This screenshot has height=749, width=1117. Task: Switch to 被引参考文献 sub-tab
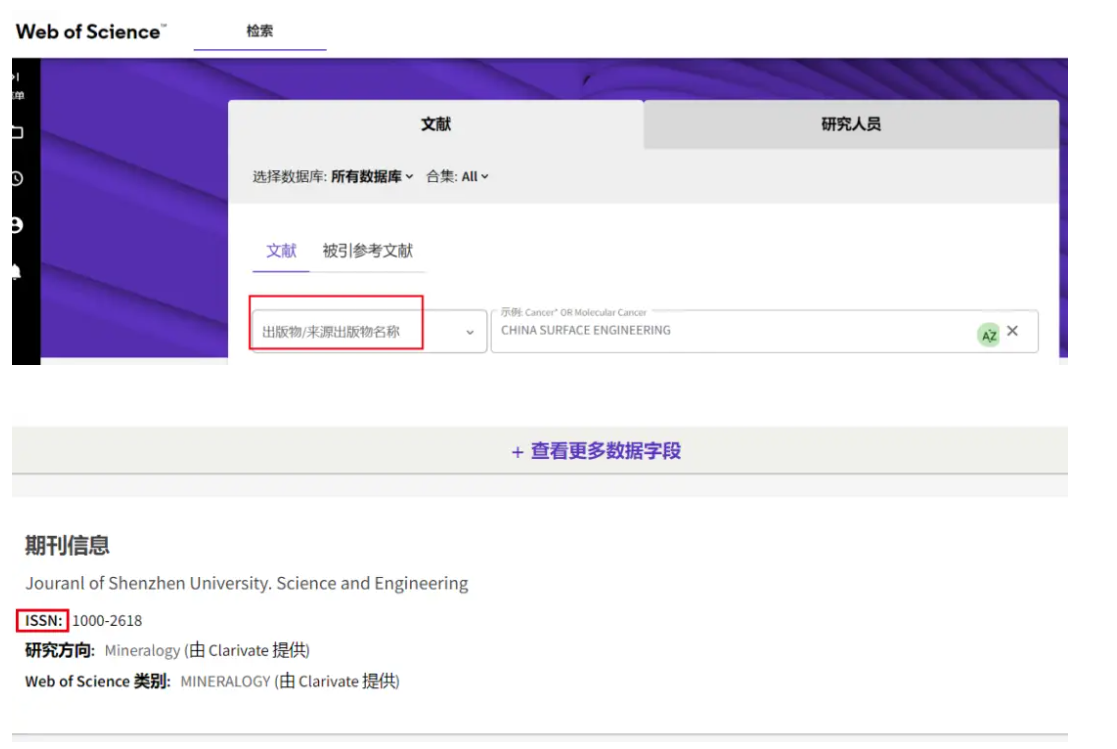(367, 251)
